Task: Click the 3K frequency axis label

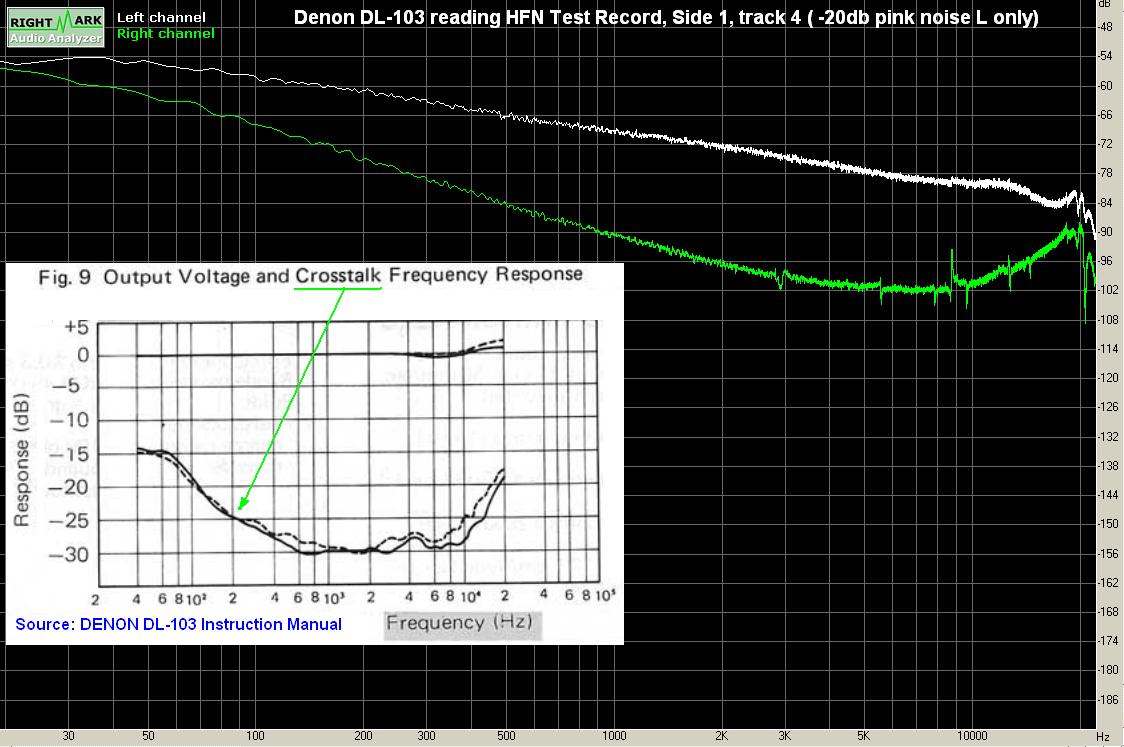Action: tap(784, 736)
